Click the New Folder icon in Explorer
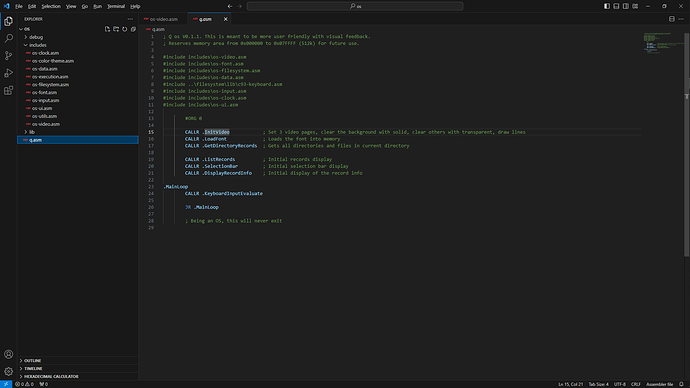 coord(116,29)
